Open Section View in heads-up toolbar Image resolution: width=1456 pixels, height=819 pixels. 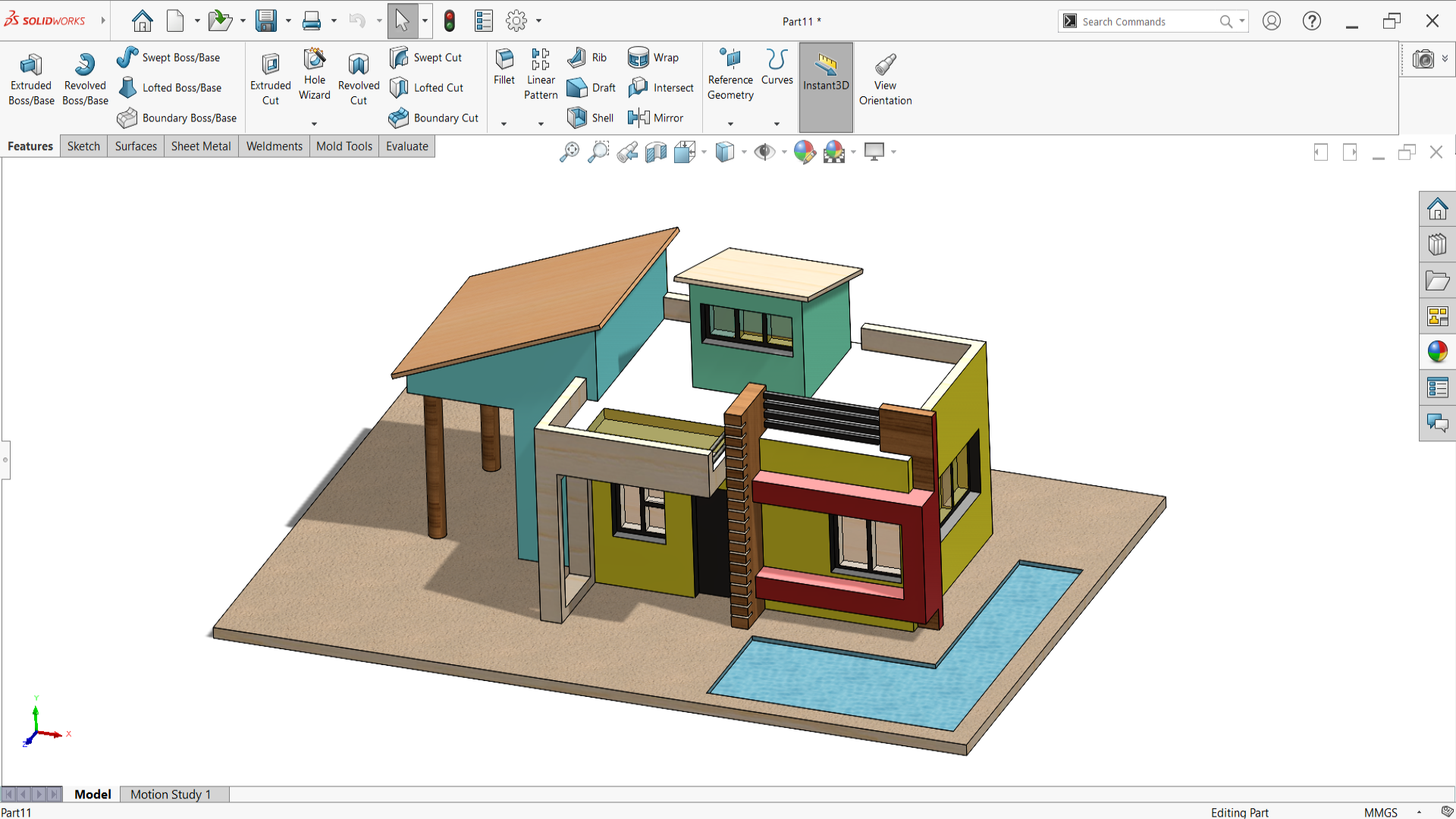(x=656, y=152)
